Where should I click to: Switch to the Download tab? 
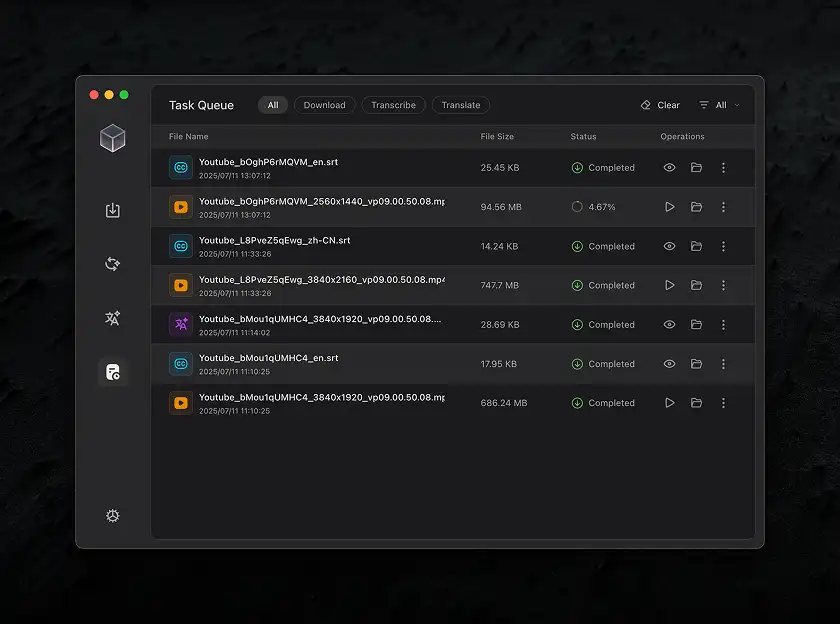324,105
